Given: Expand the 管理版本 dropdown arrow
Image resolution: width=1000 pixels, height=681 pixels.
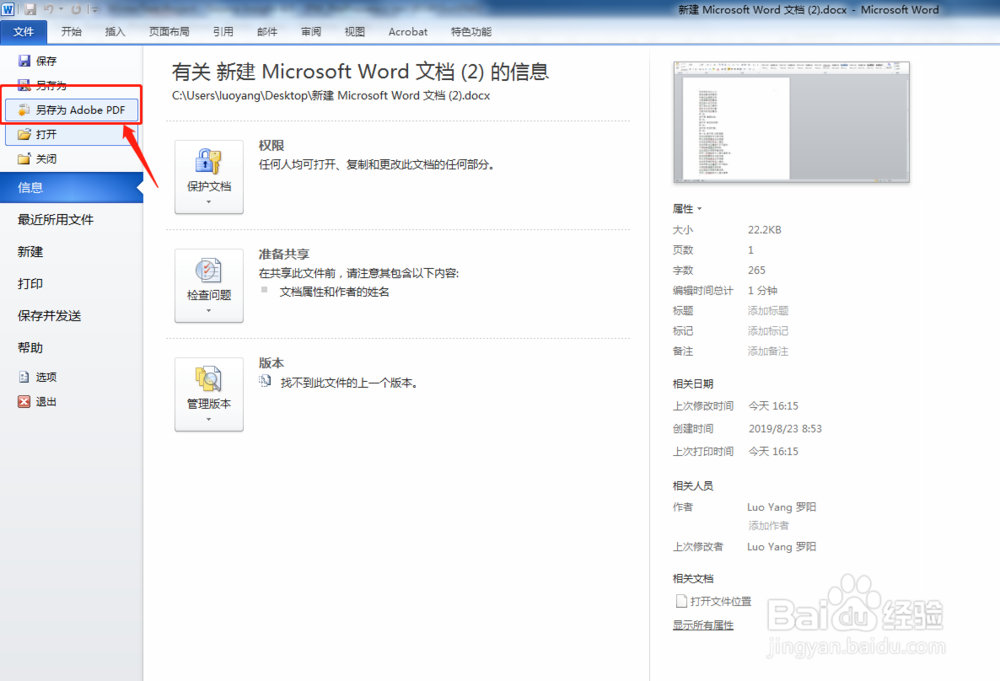Looking at the screenshot, I should (209, 420).
